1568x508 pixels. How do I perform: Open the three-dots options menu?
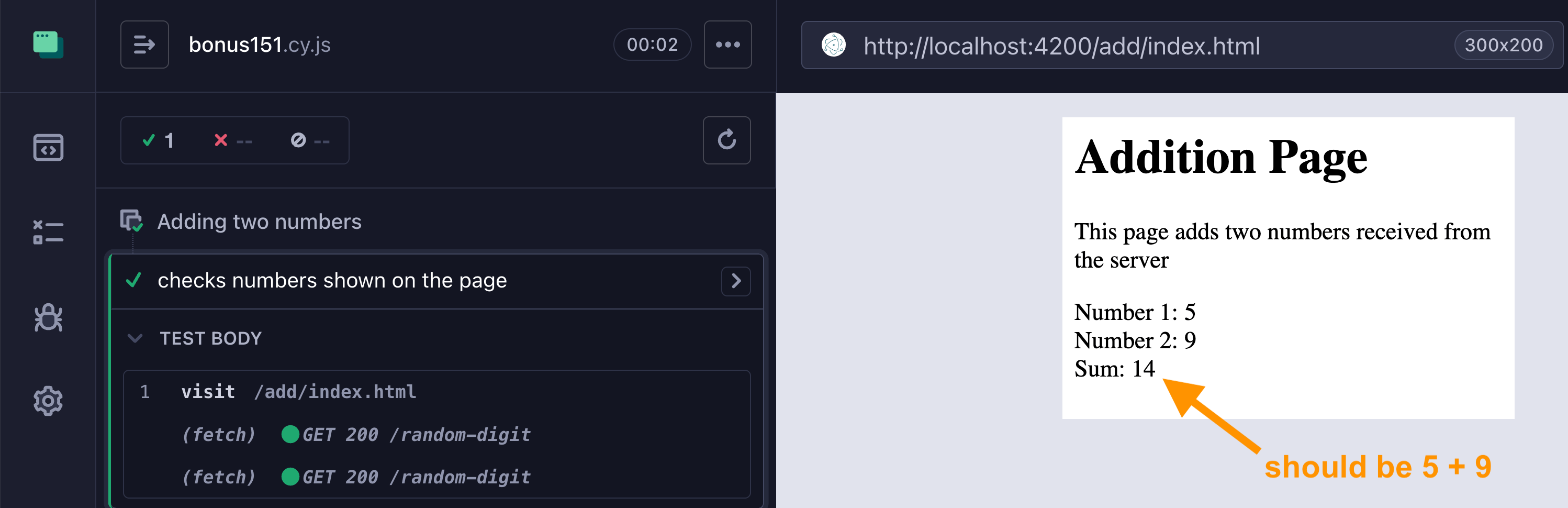tap(727, 45)
